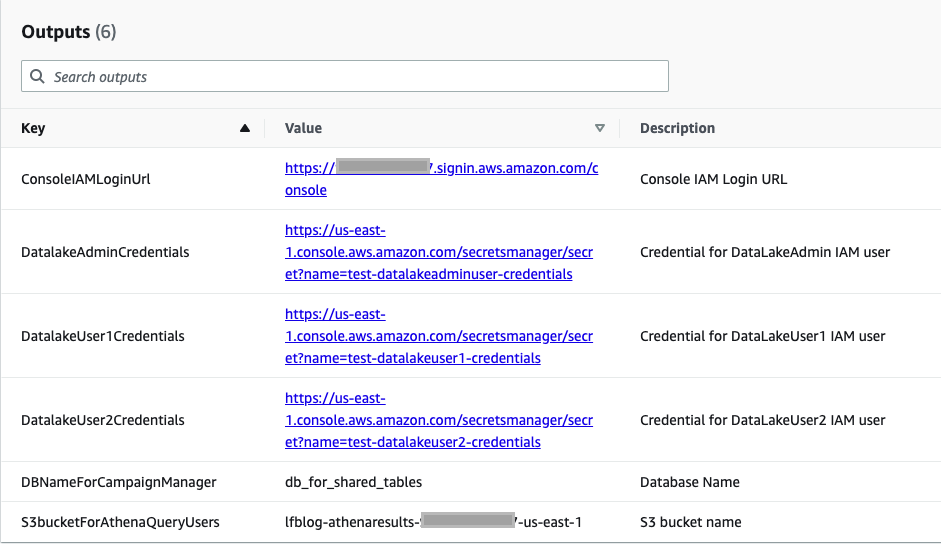This screenshot has width=941, height=545.
Task: Select the ConsoleIAMLoginUrl key cell
Action: pyautogui.click(x=86, y=179)
